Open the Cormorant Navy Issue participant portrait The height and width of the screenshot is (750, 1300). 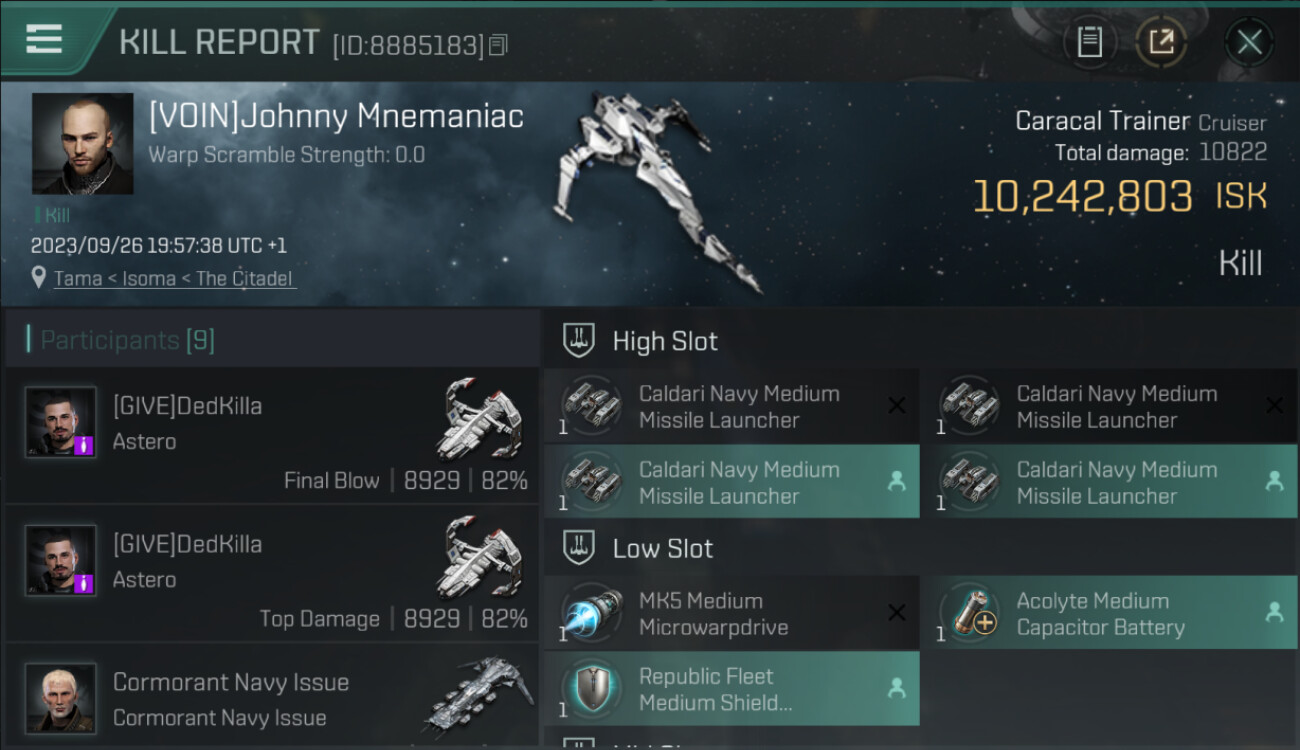point(61,697)
